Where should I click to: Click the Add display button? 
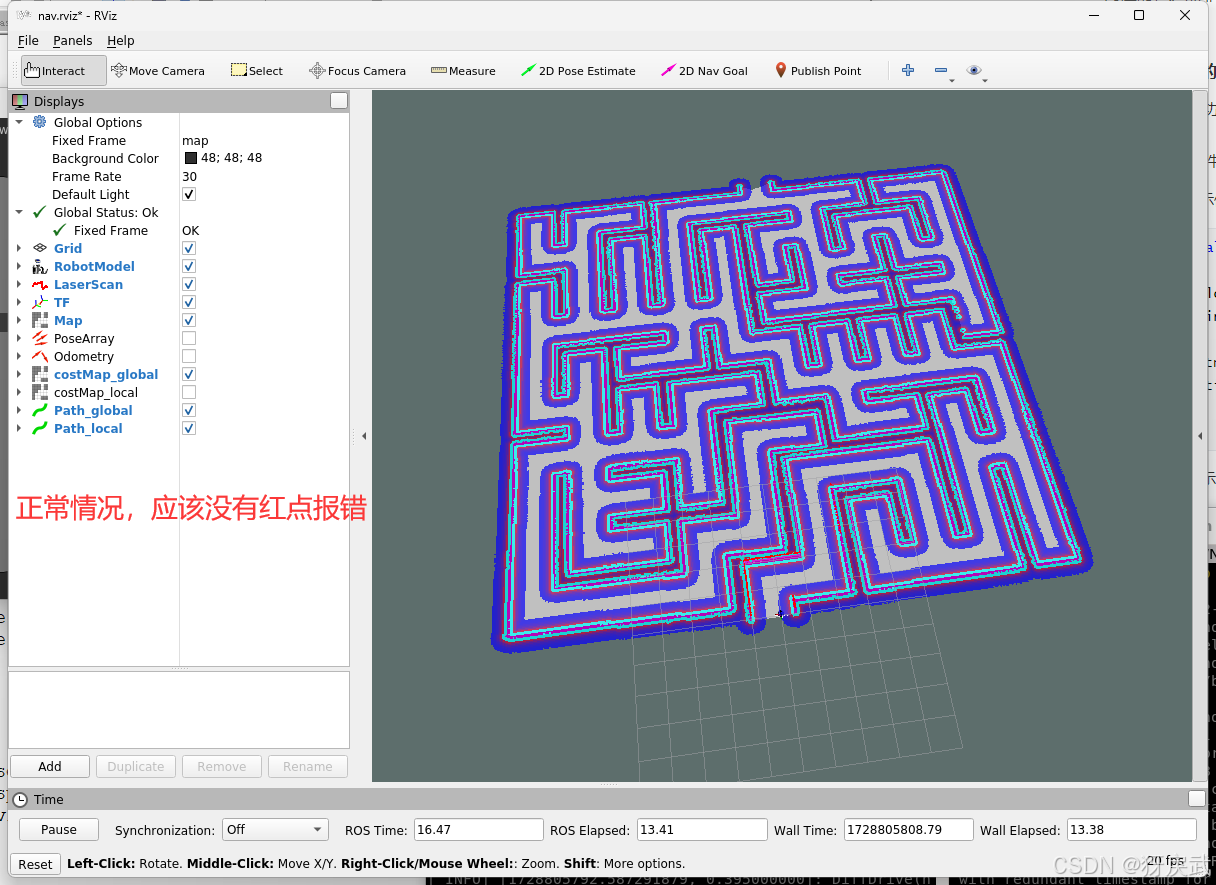coord(49,766)
